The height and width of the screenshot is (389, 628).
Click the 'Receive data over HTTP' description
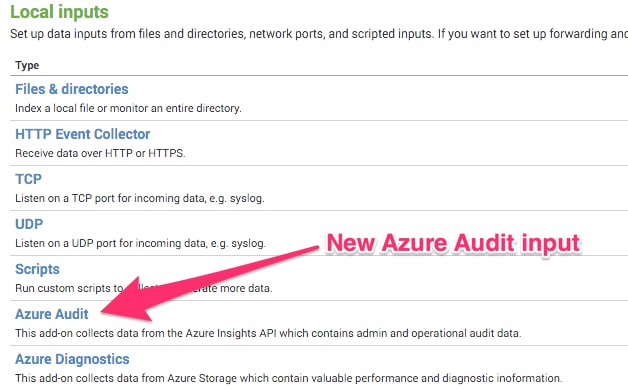pos(100,153)
